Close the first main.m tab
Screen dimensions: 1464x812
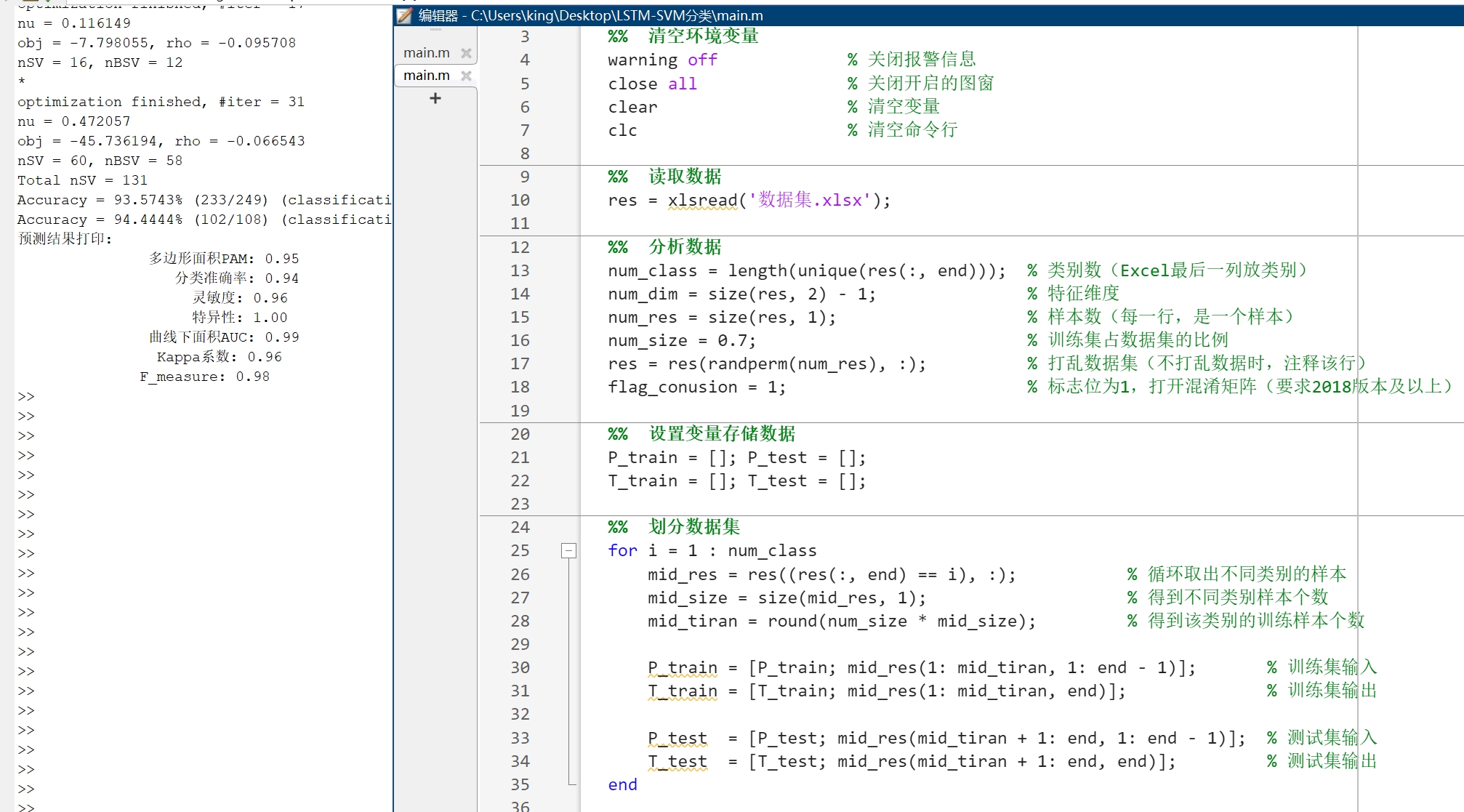466,53
